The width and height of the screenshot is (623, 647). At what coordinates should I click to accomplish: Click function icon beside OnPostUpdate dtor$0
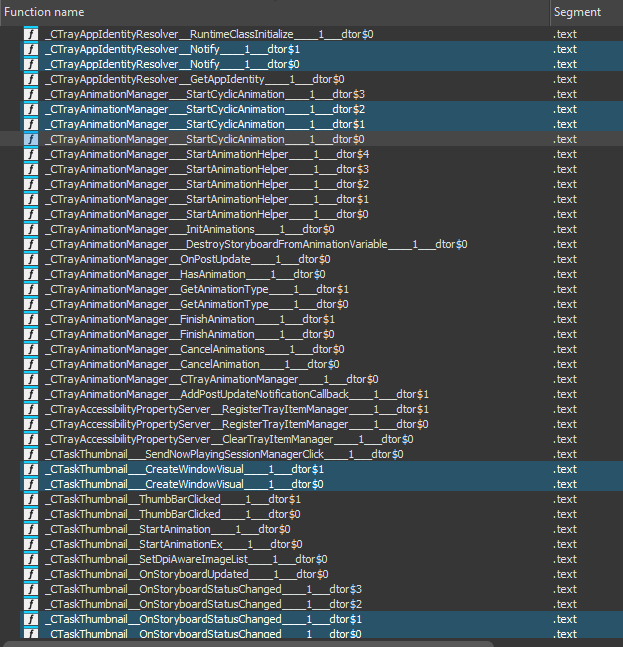tap(31, 259)
